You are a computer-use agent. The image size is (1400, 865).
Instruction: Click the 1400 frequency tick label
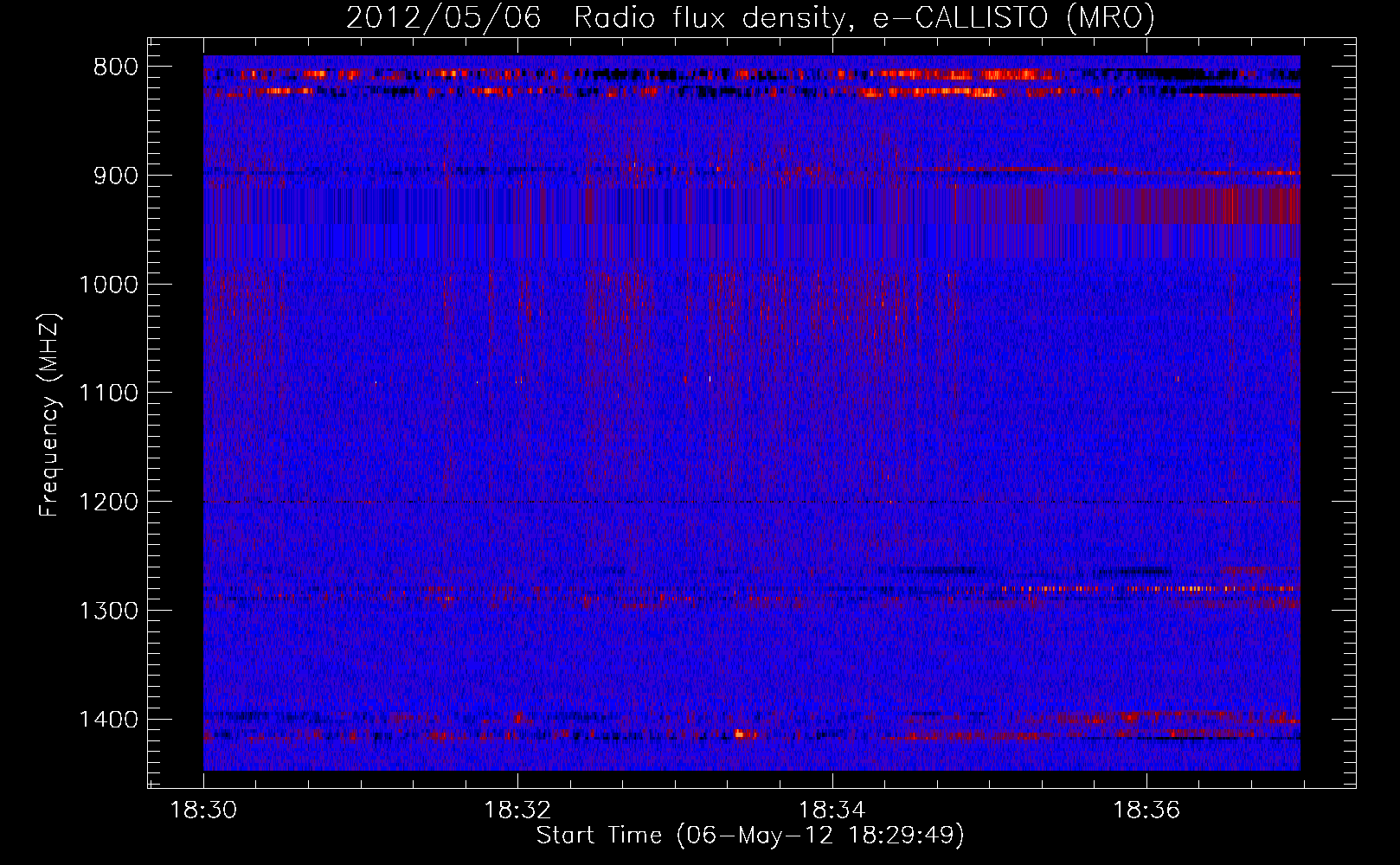(x=108, y=720)
